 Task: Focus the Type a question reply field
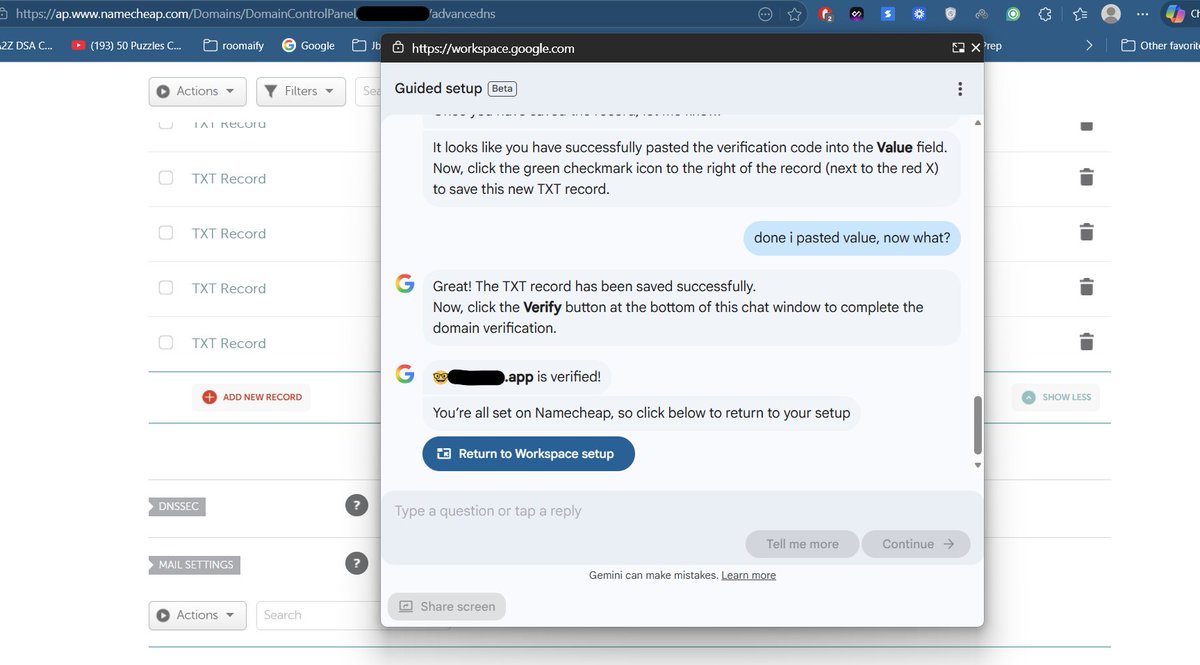pyautogui.click(x=680, y=511)
